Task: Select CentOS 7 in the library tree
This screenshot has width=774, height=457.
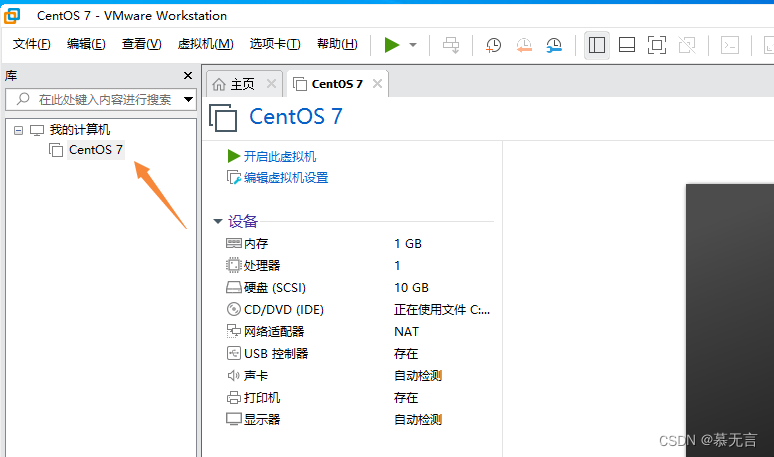Action: 95,150
